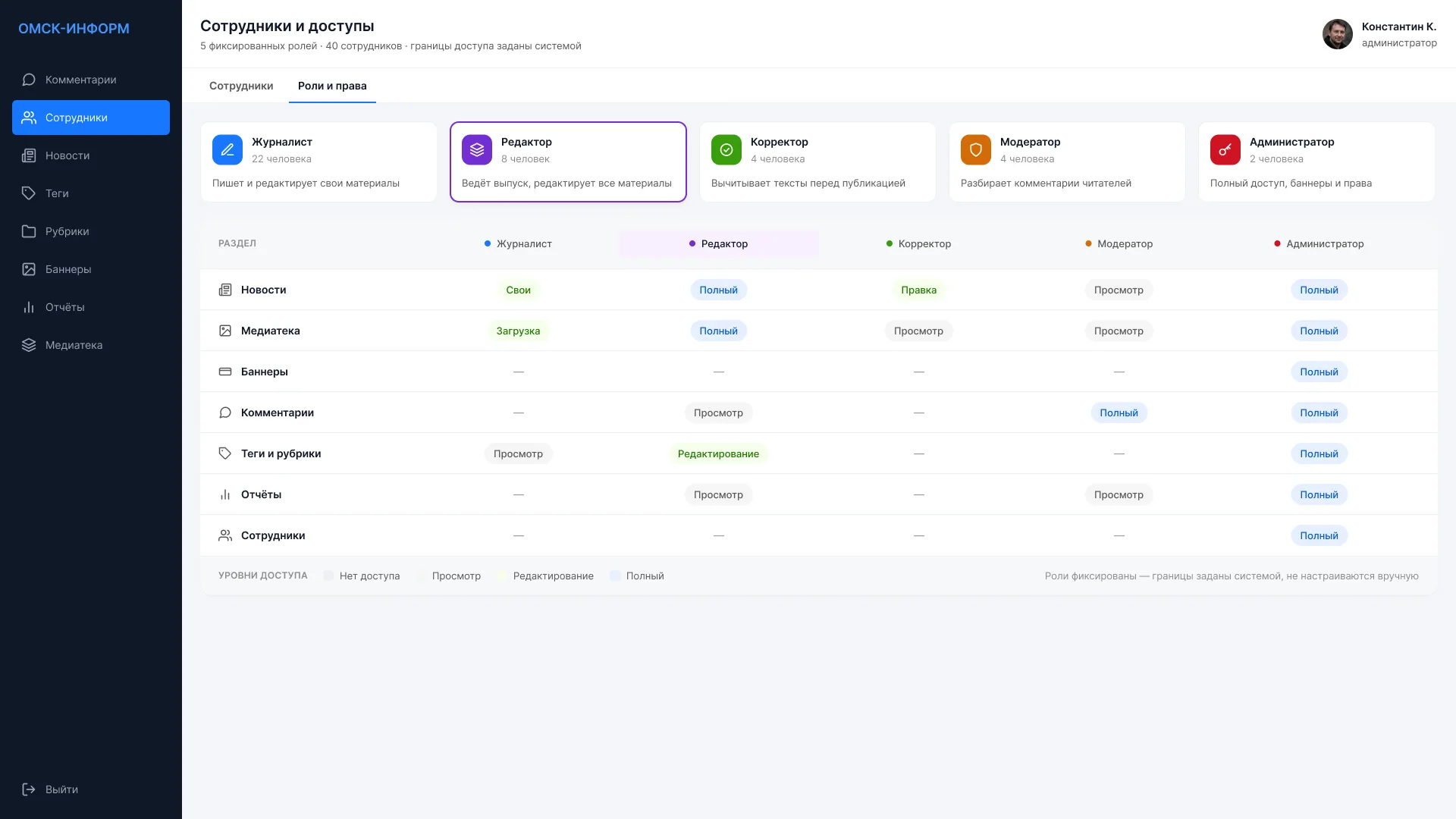Screen dimensions: 1456x819
Task: Select the Редактор role card
Action: pos(568,162)
